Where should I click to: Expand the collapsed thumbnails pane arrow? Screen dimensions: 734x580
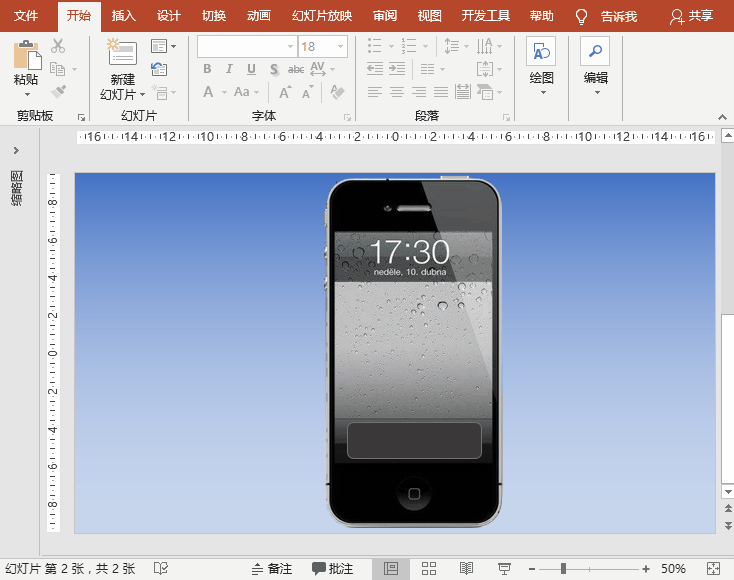(16, 150)
